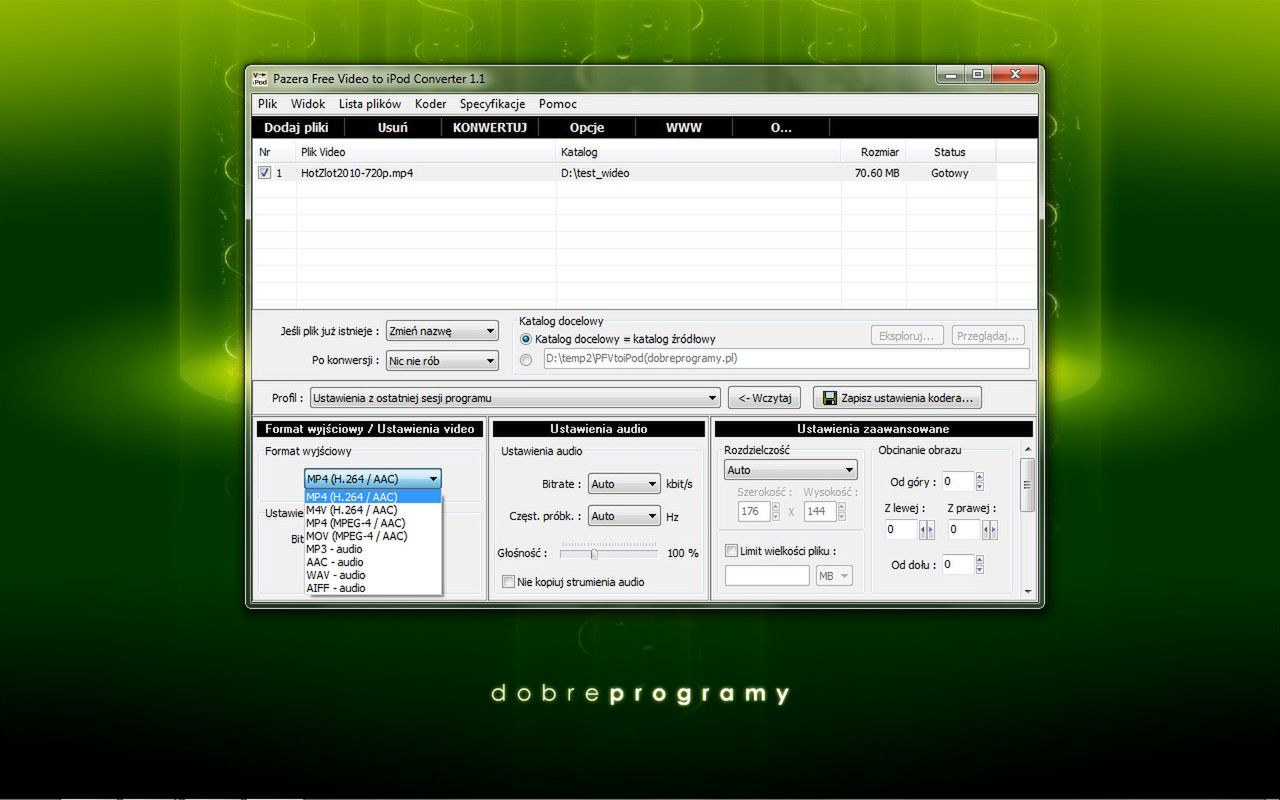
Task: Click the D:\test_wideo catalog cell
Action: [595, 173]
